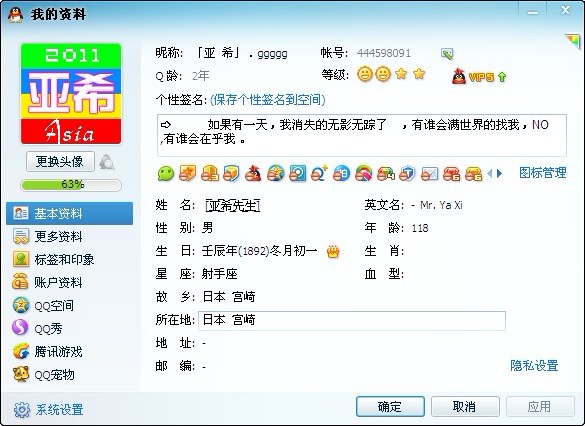This screenshot has width=585, height=426.
Task: Show next service icons with right arrow
Action: (500, 173)
